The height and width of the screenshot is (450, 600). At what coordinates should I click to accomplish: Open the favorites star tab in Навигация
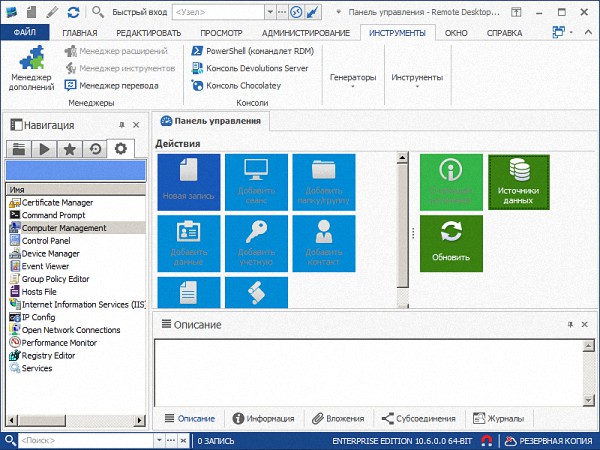pyautogui.click(x=69, y=149)
